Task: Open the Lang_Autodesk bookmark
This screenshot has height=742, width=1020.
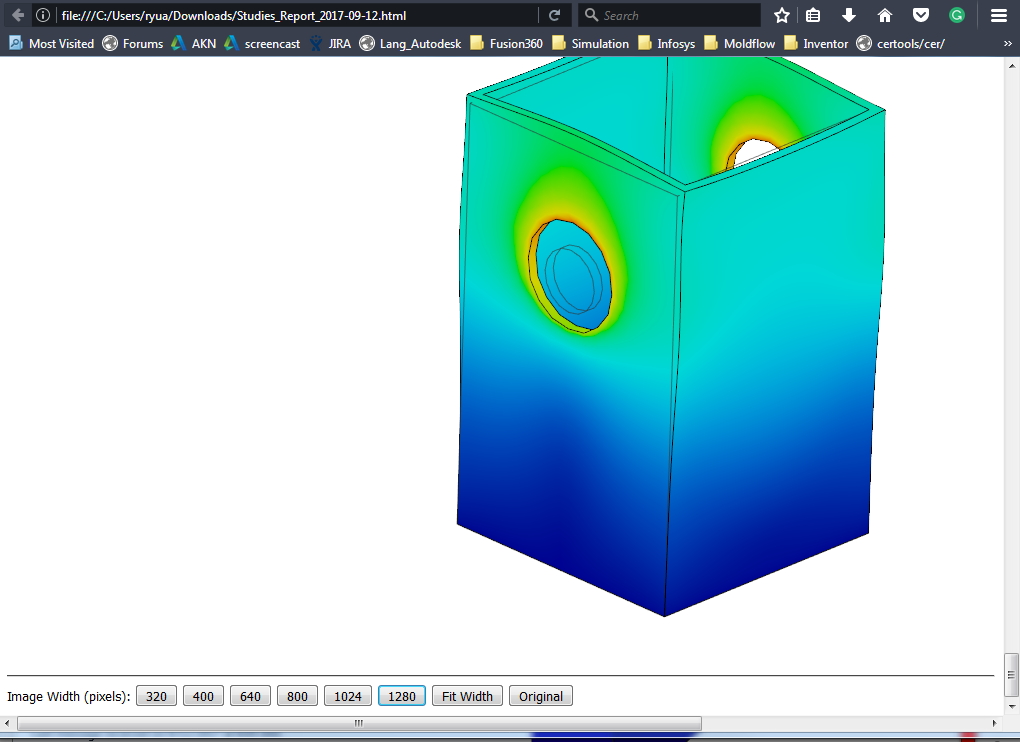Action: point(410,44)
